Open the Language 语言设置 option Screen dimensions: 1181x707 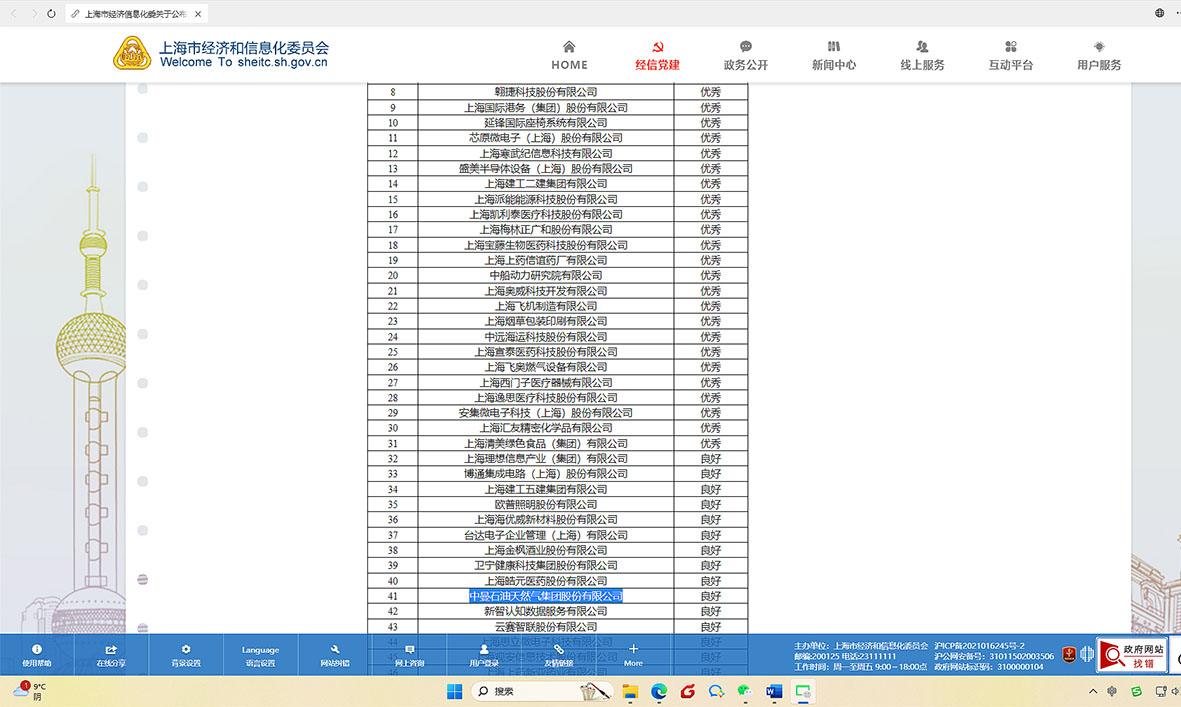coord(260,655)
